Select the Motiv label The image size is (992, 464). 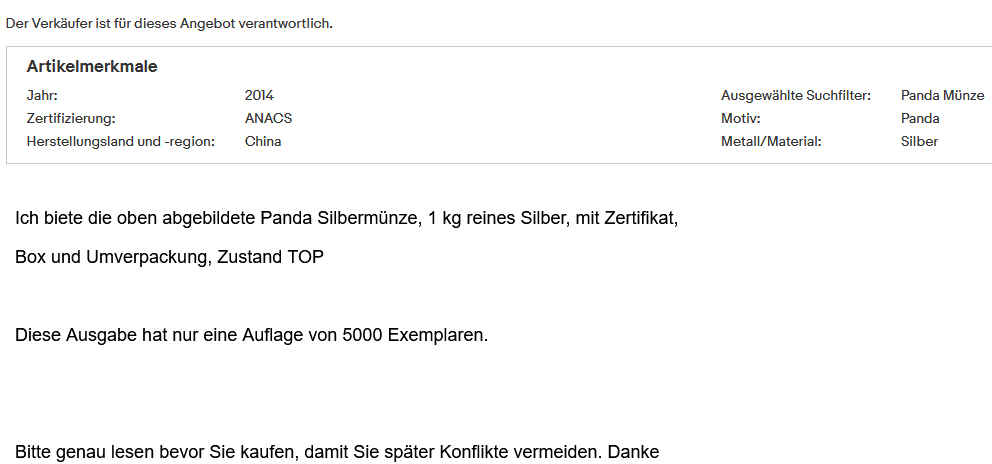(741, 119)
